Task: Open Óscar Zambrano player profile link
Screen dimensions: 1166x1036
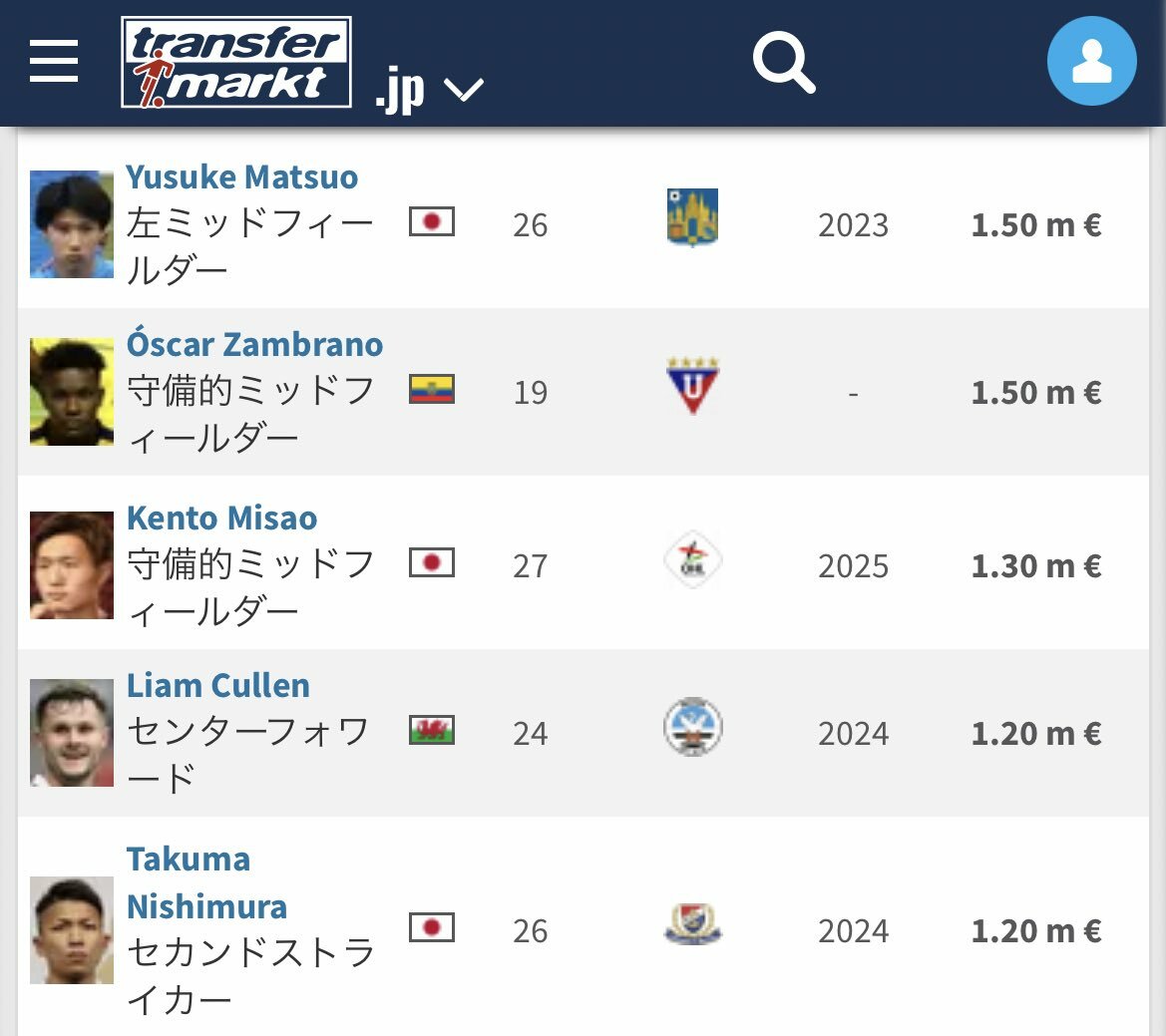Action: tap(254, 344)
